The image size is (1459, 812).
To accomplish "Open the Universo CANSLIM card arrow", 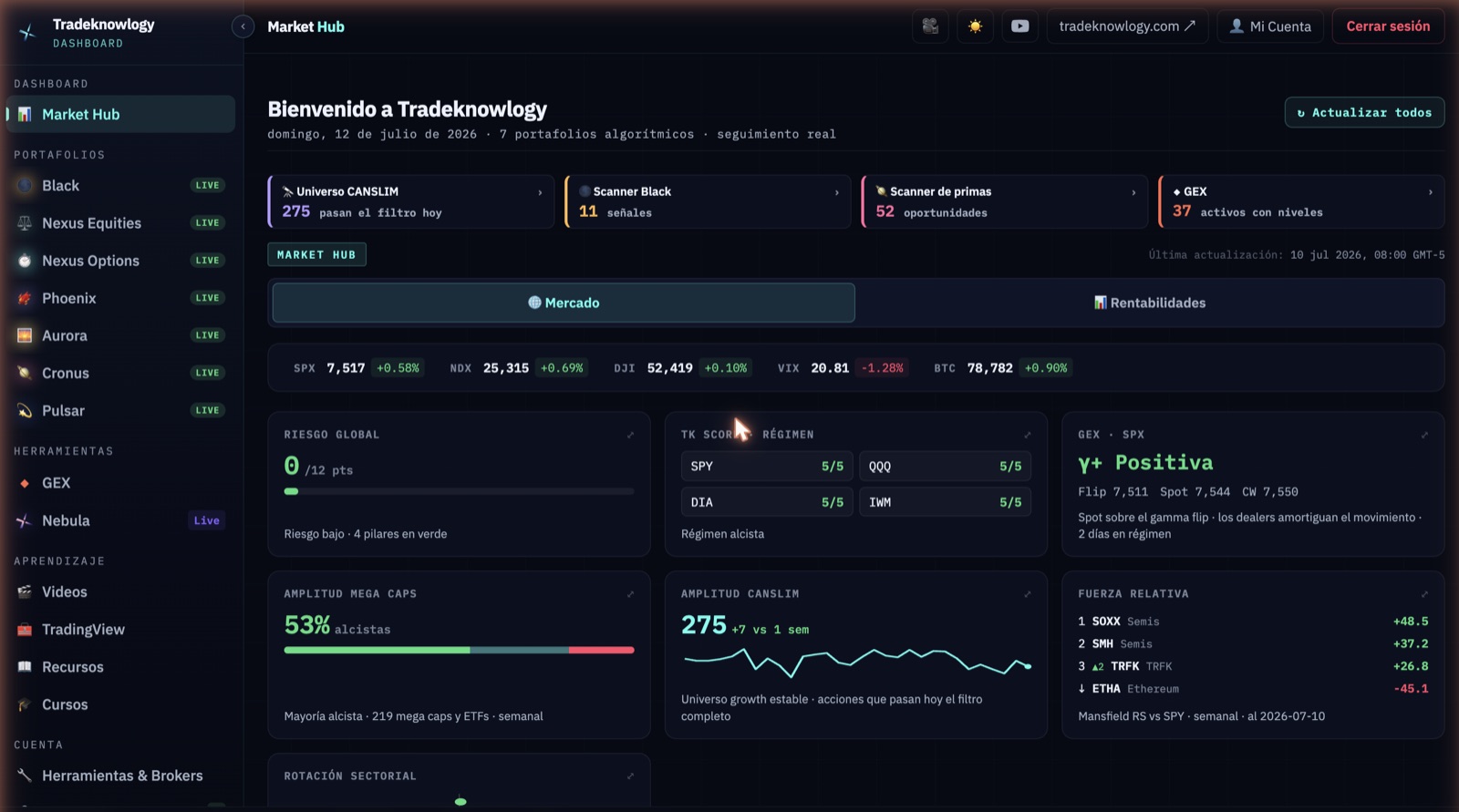I will point(540,192).
